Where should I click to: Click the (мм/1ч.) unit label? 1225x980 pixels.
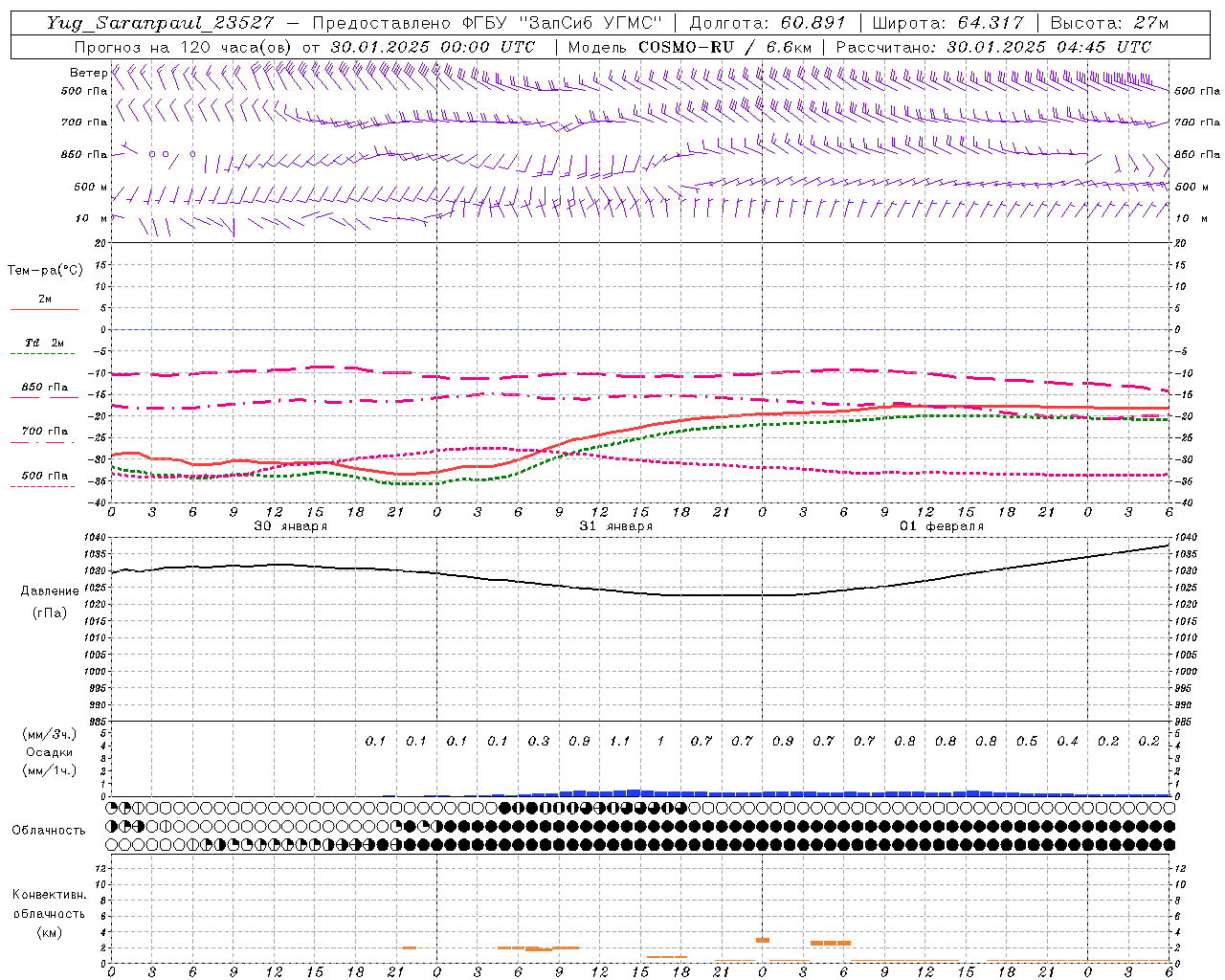tap(50, 770)
